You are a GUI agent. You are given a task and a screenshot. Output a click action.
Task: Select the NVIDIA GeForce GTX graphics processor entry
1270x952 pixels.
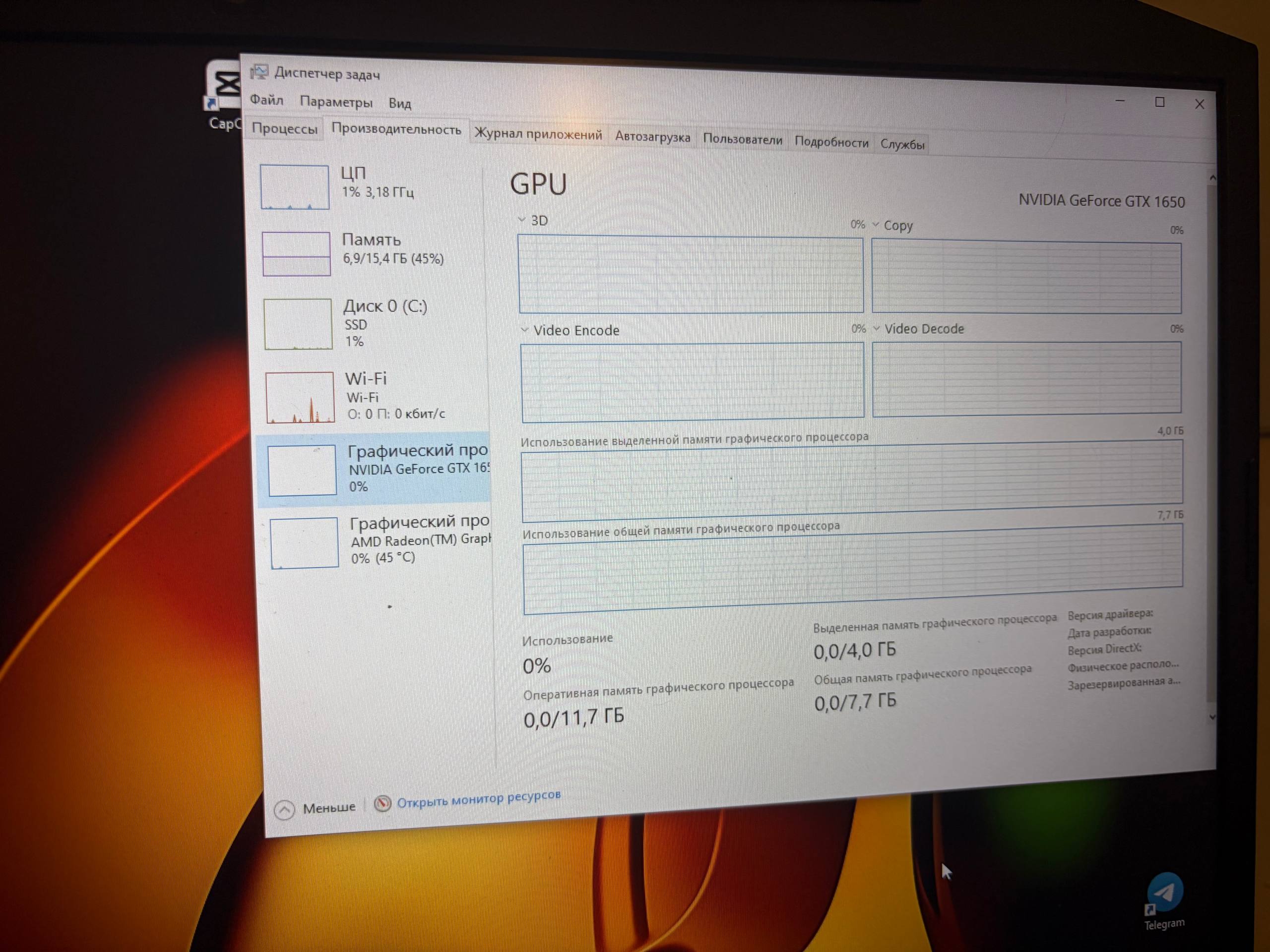click(374, 469)
